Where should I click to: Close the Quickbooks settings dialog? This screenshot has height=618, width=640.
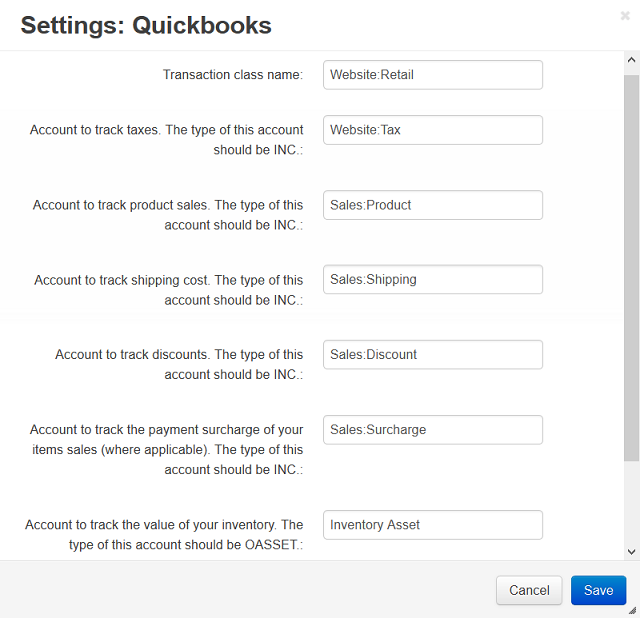[625, 16]
